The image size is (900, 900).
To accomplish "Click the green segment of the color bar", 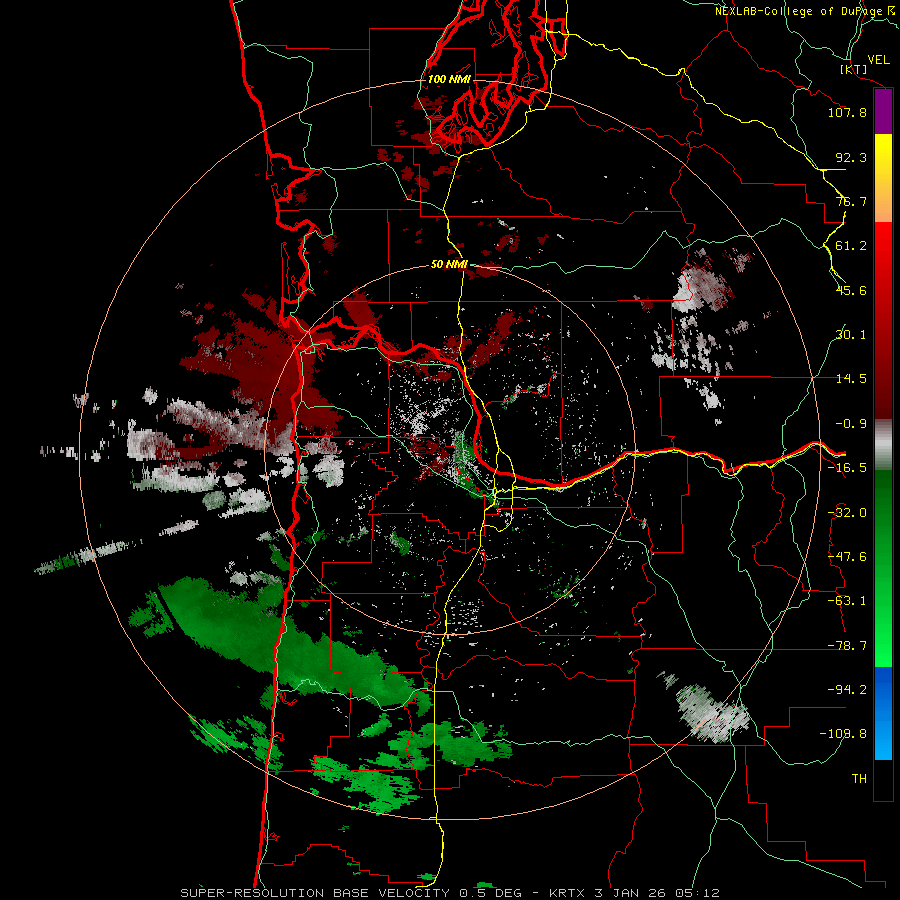I will [883, 568].
